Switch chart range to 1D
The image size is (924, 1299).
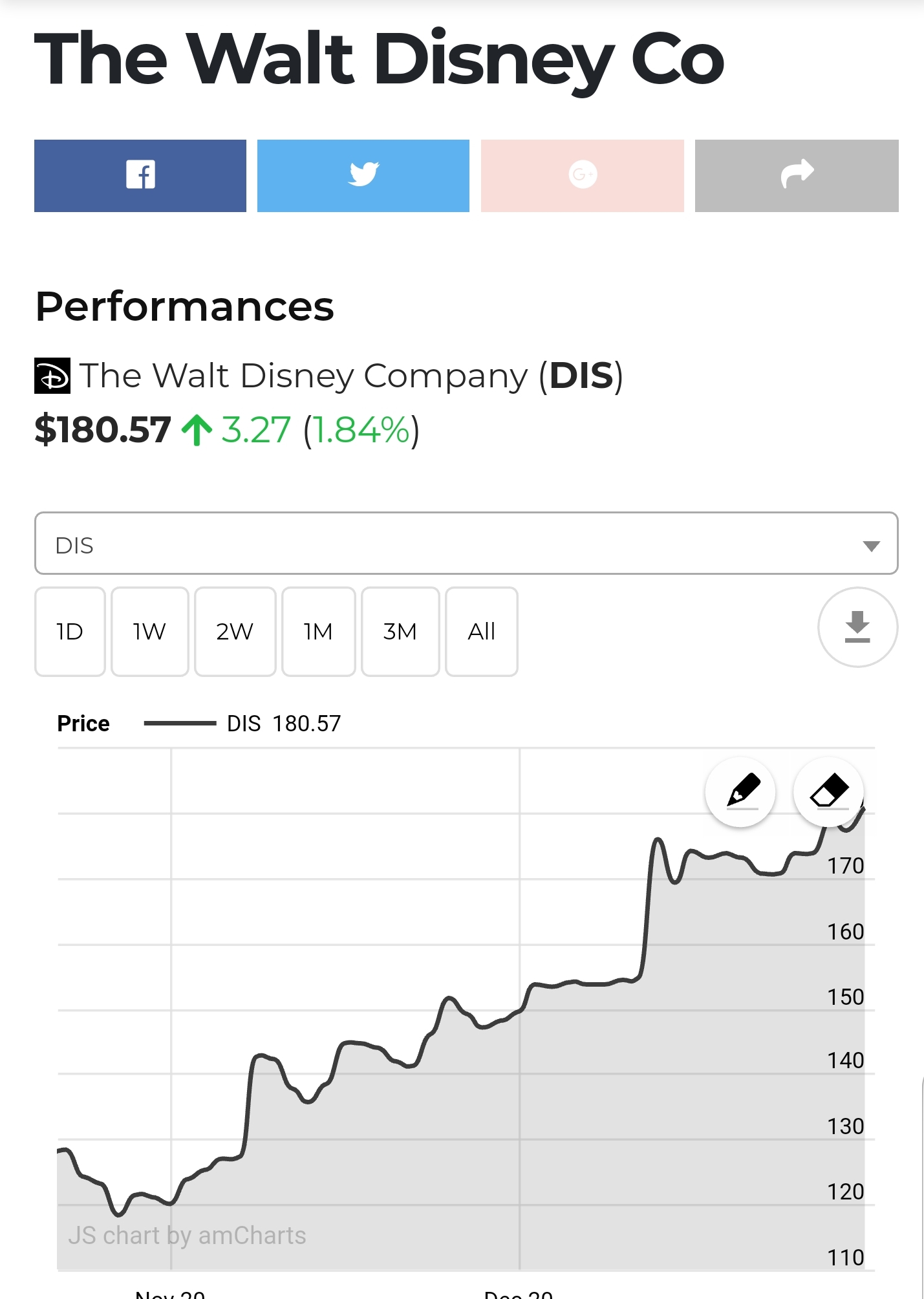[x=70, y=632]
